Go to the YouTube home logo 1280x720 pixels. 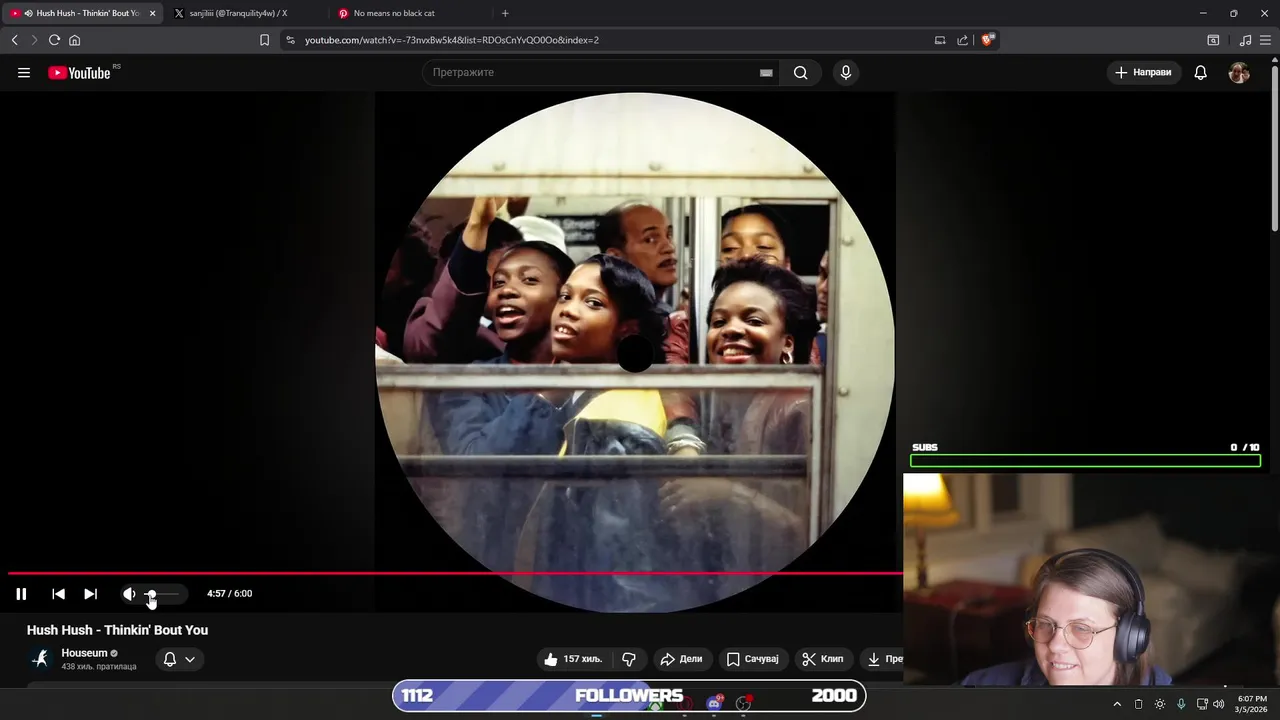click(x=79, y=73)
